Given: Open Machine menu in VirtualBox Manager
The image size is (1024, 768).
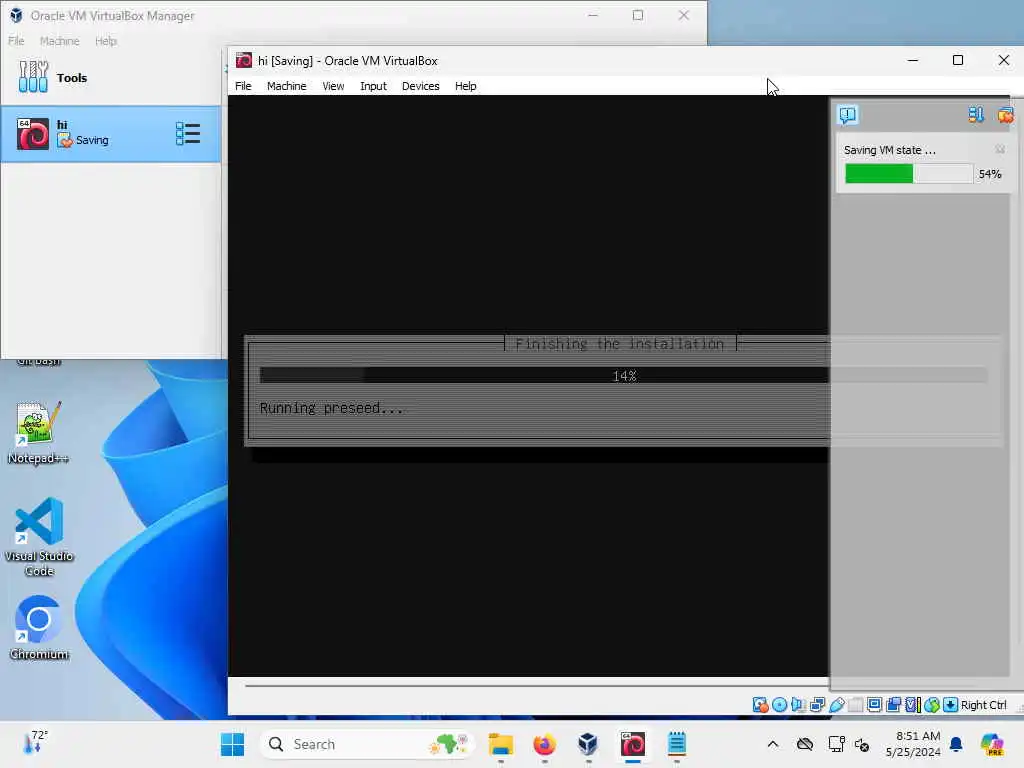Looking at the screenshot, I should (59, 41).
